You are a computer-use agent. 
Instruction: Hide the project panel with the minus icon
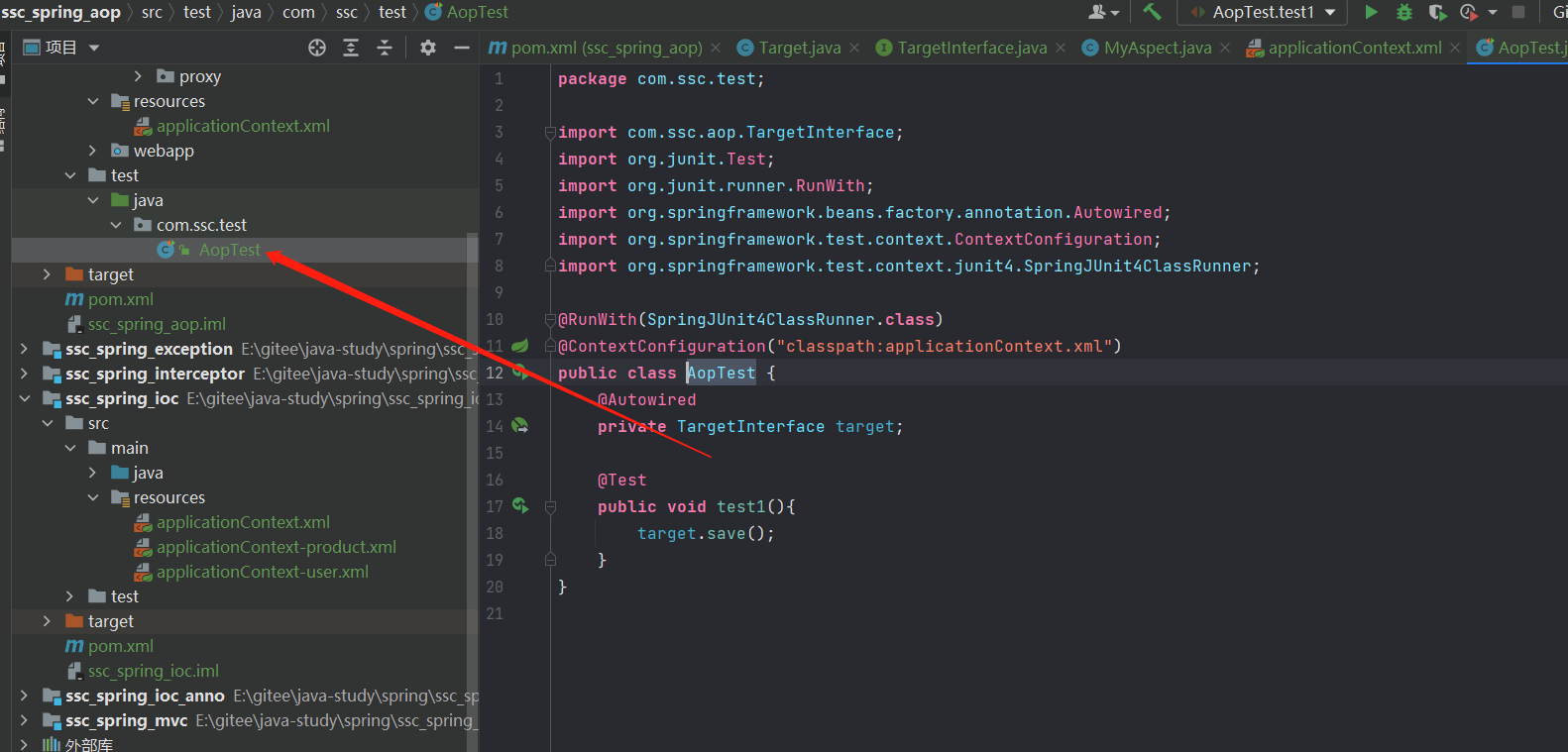pyautogui.click(x=461, y=48)
